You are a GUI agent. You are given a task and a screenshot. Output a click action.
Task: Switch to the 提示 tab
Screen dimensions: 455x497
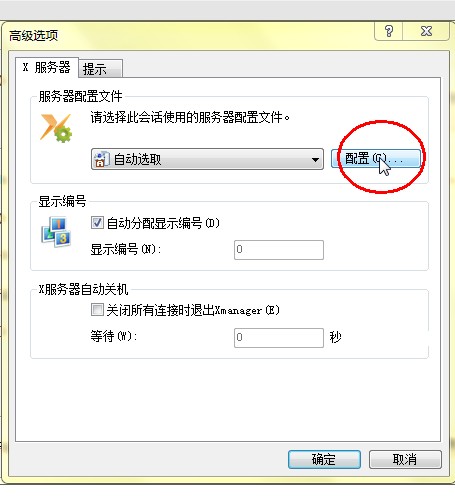click(x=100, y=69)
